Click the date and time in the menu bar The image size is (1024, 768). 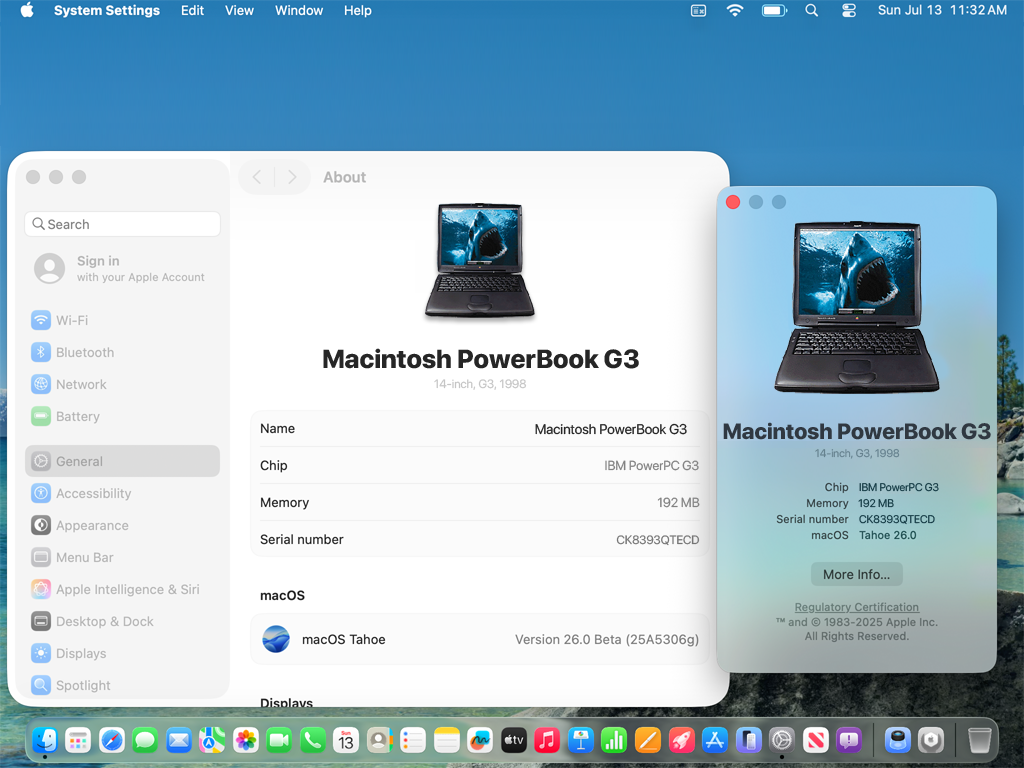tap(942, 10)
